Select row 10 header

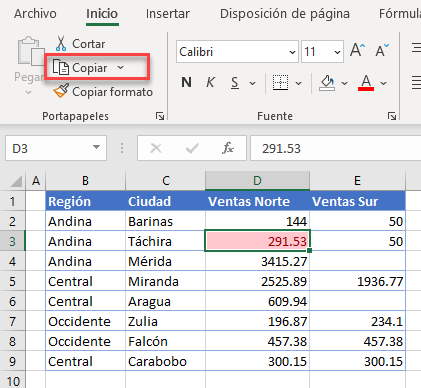click(12, 380)
